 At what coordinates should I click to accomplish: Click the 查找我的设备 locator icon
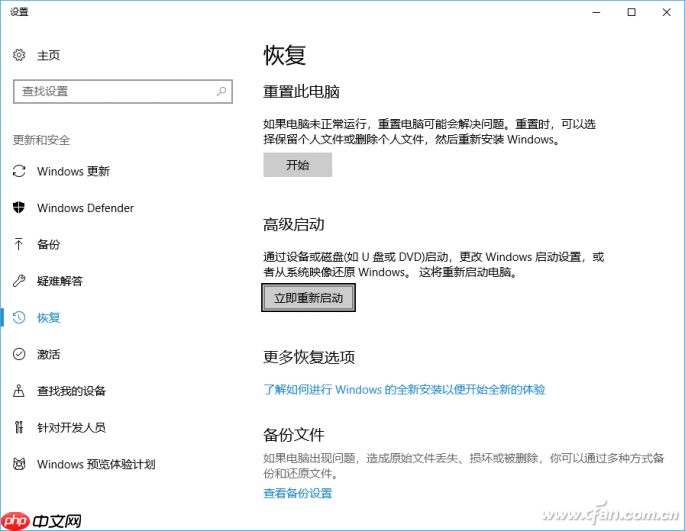(19, 390)
